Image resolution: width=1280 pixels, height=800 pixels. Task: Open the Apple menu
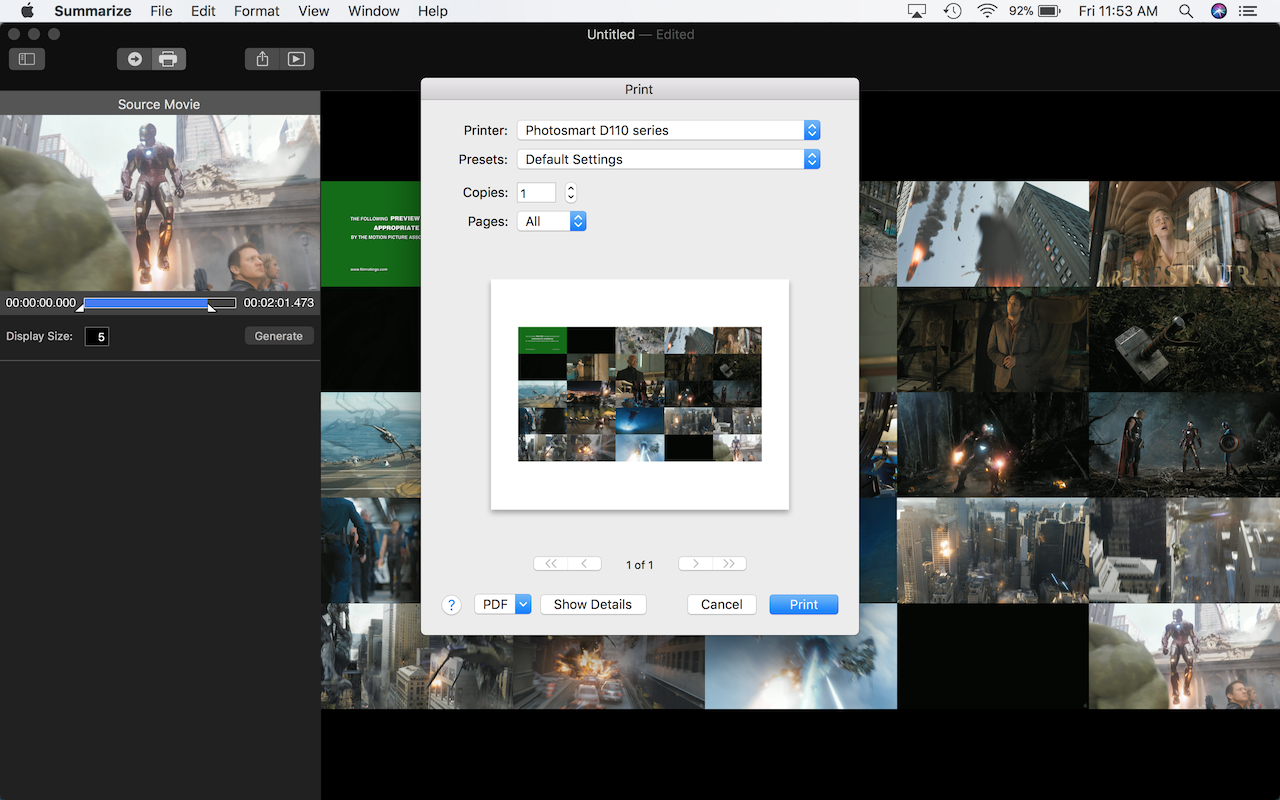click(27, 11)
